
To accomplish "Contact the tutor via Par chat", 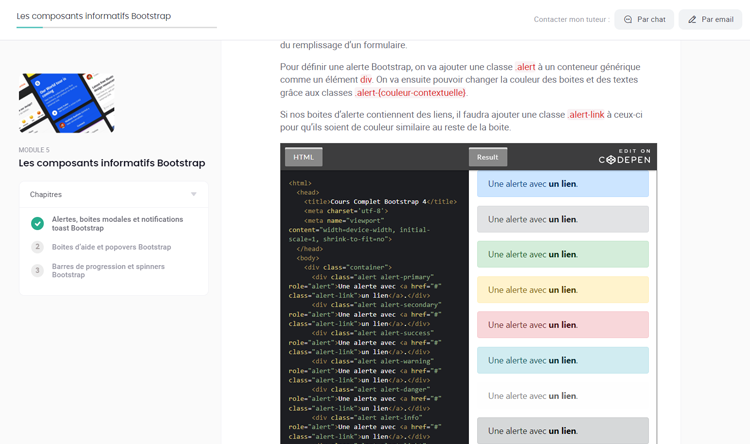I will 643,19.
